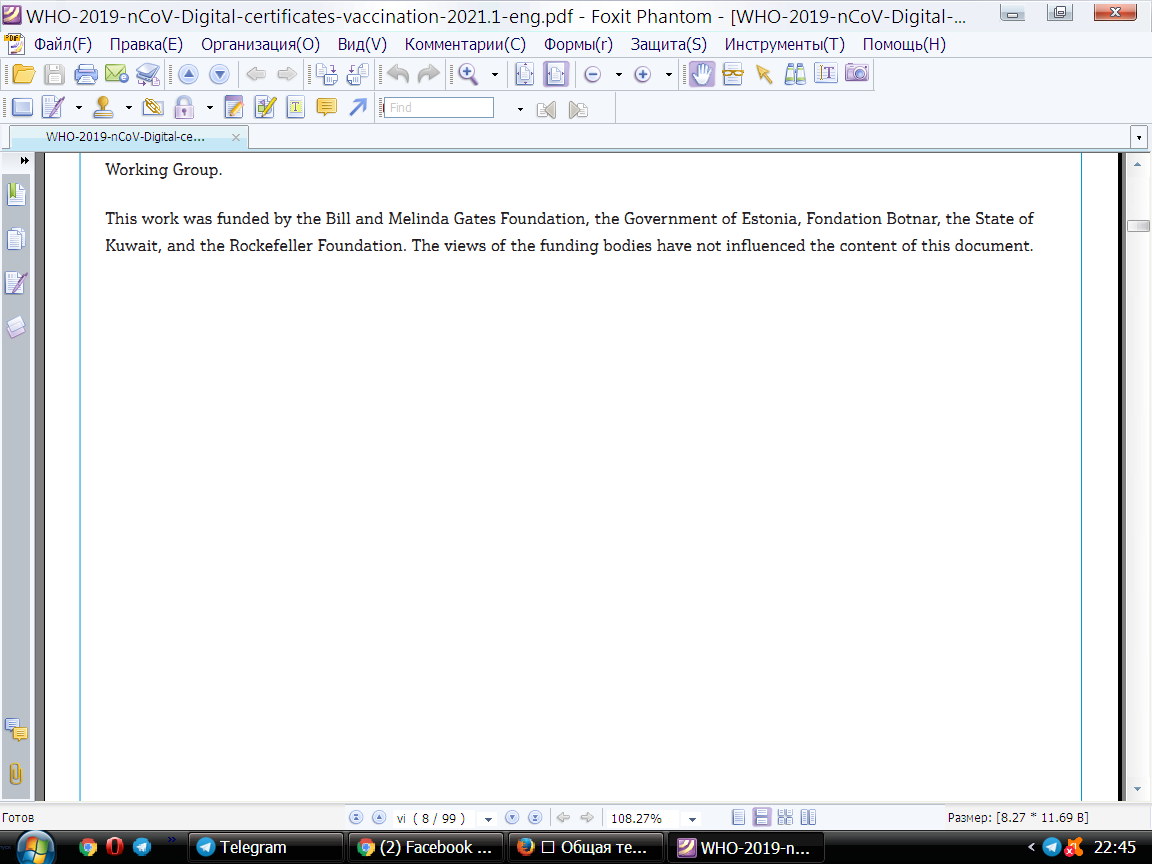Screen dimensions: 1152x864
Task: Toggle Continuous page layout
Action: [x=762, y=817]
